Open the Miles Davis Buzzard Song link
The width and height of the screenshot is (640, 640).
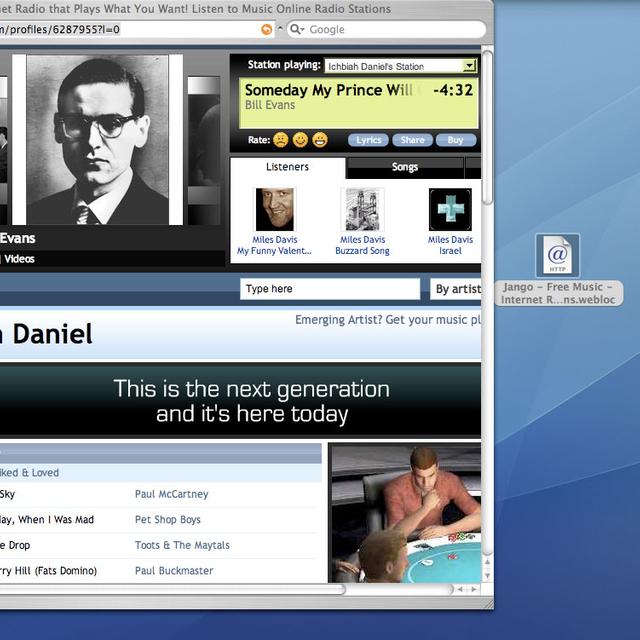(362, 245)
